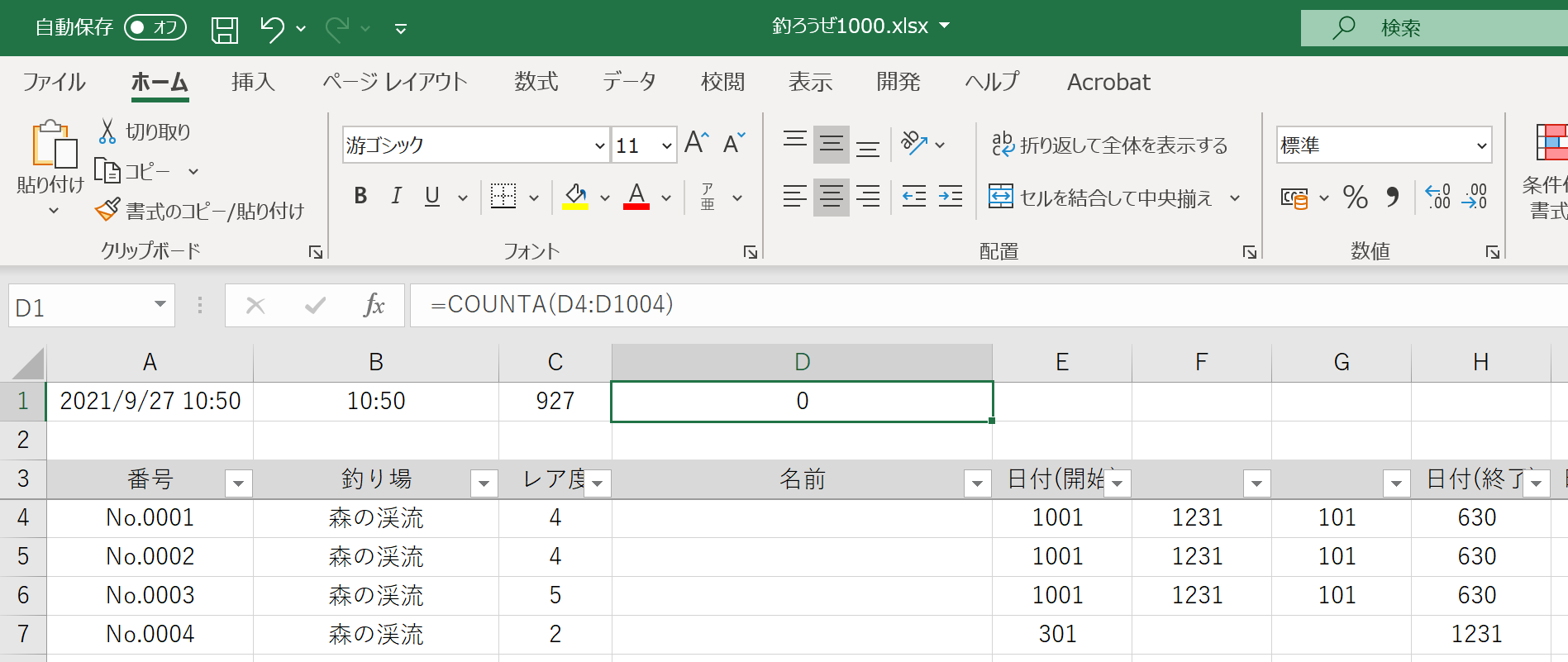This screenshot has height=662, width=1568.
Task: Apply percent style
Action: [x=1356, y=198]
